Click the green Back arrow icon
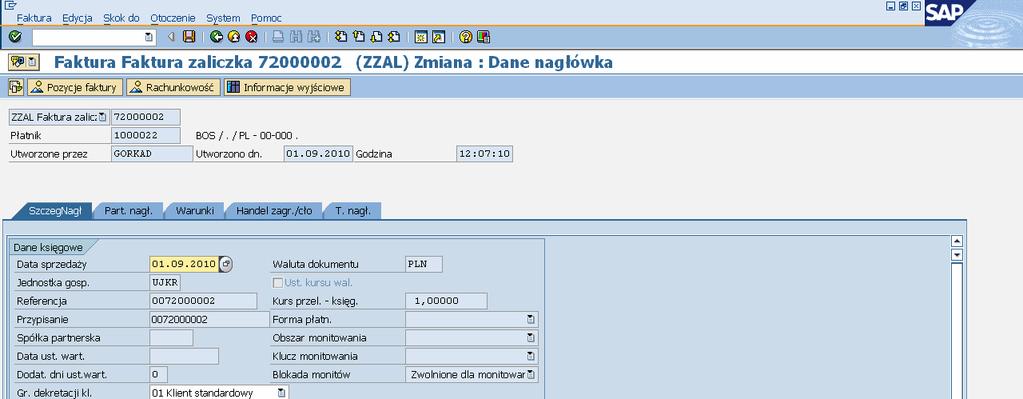Screen dimensions: 1023x399 216,37
